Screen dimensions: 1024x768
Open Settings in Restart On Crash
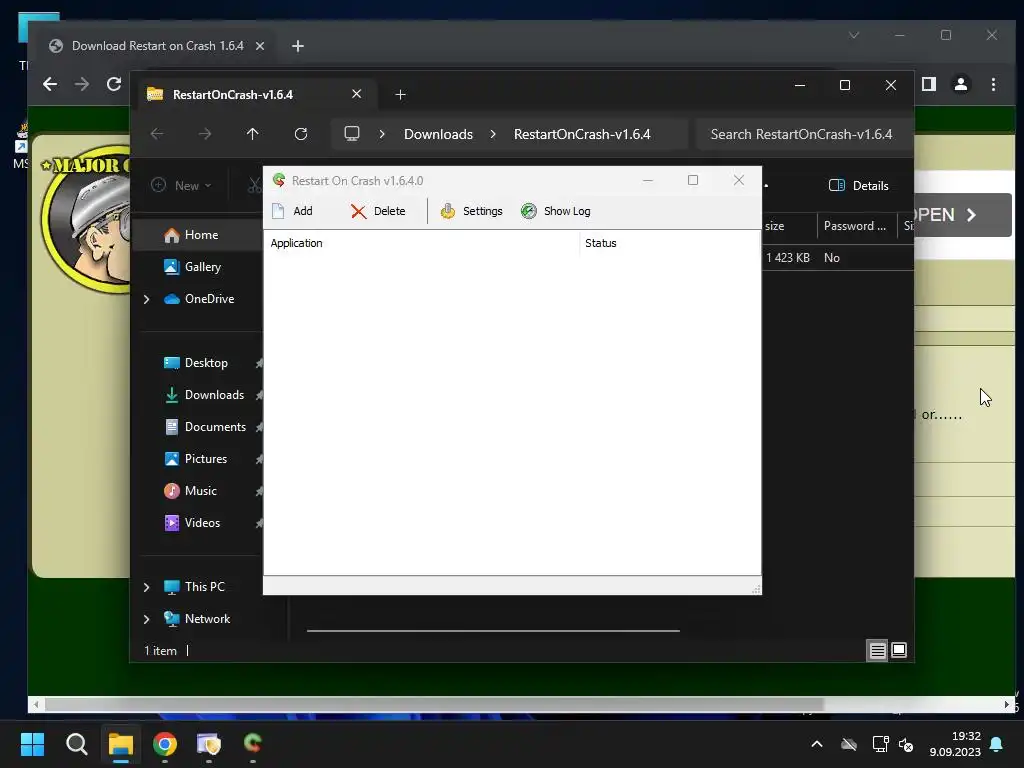(x=472, y=211)
